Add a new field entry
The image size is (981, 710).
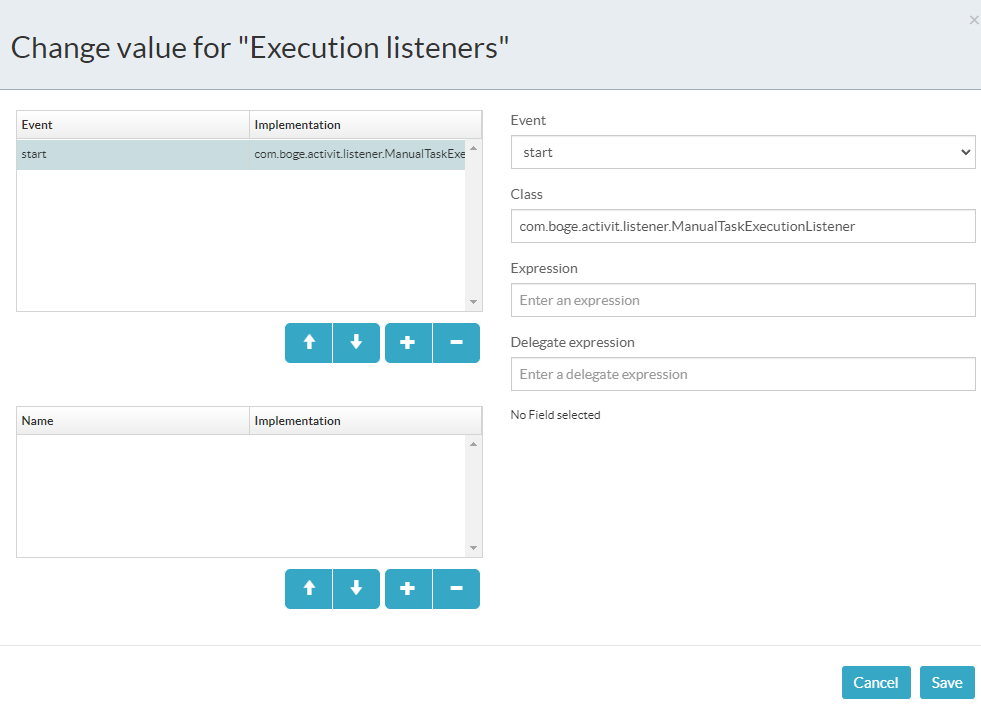tap(408, 589)
